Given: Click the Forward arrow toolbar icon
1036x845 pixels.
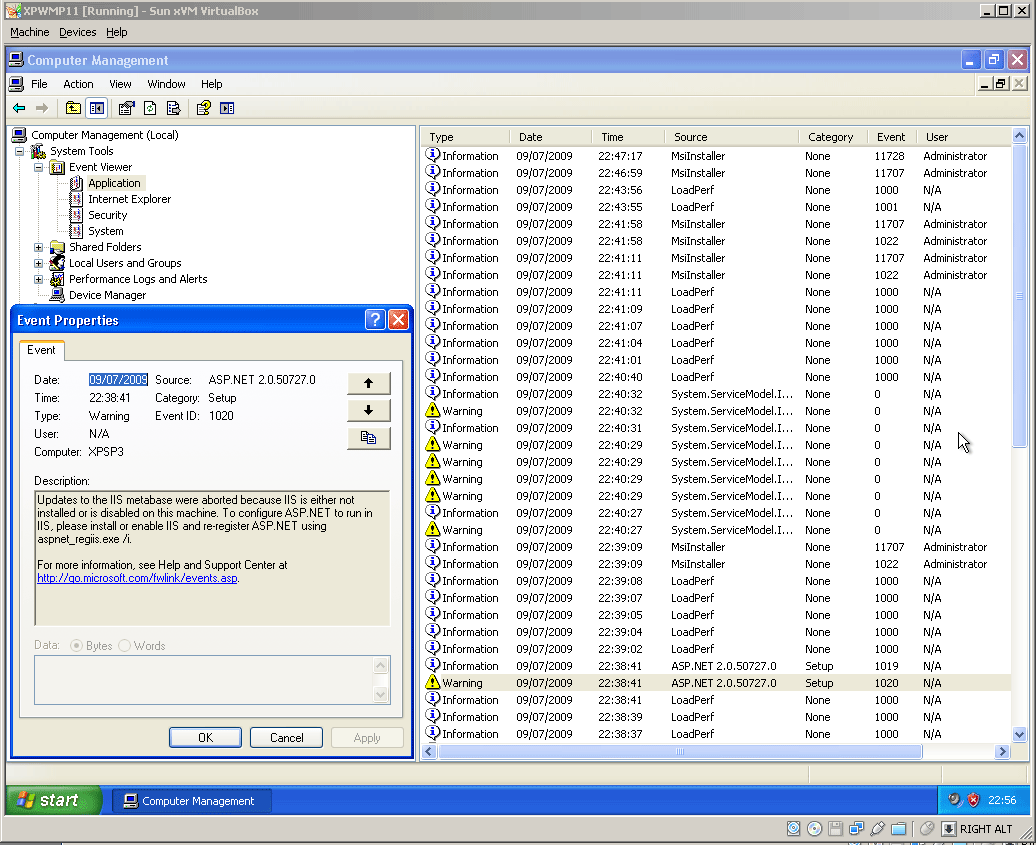Looking at the screenshot, I should [42, 108].
